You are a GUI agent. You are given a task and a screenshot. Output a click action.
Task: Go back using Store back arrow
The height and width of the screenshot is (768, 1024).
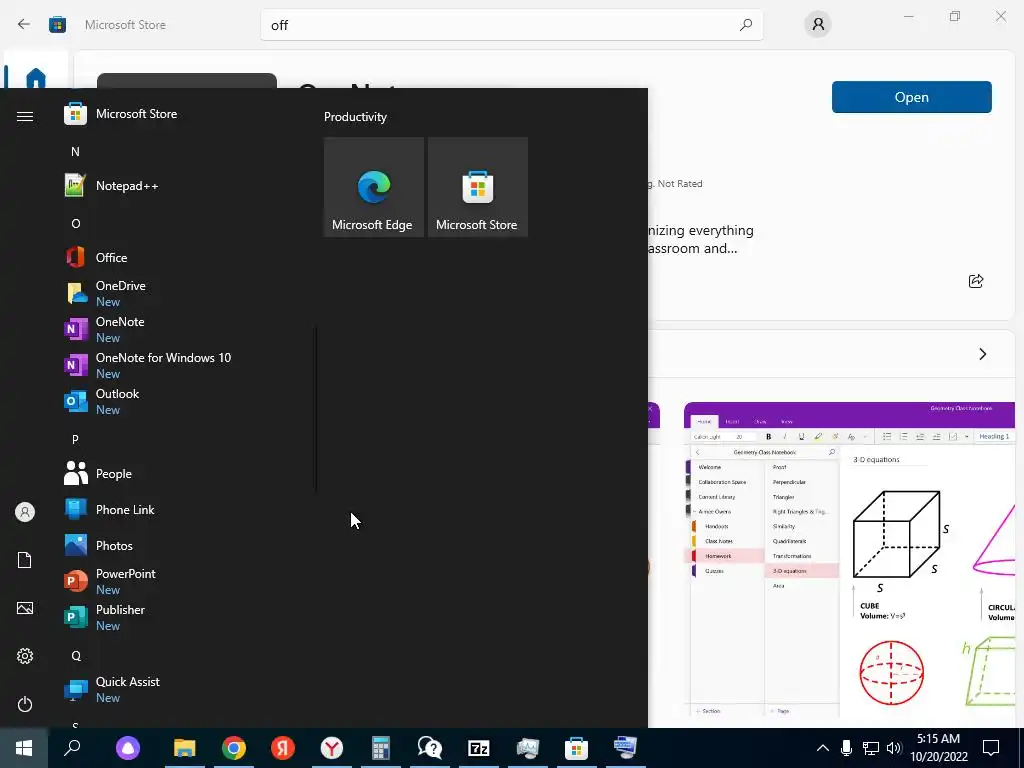pos(24,25)
